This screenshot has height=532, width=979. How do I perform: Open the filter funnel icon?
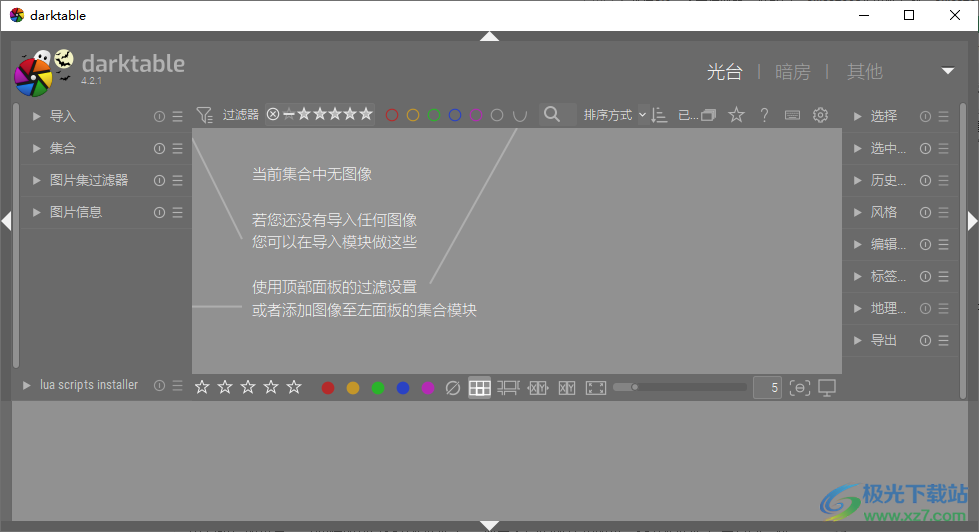[x=204, y=115]
